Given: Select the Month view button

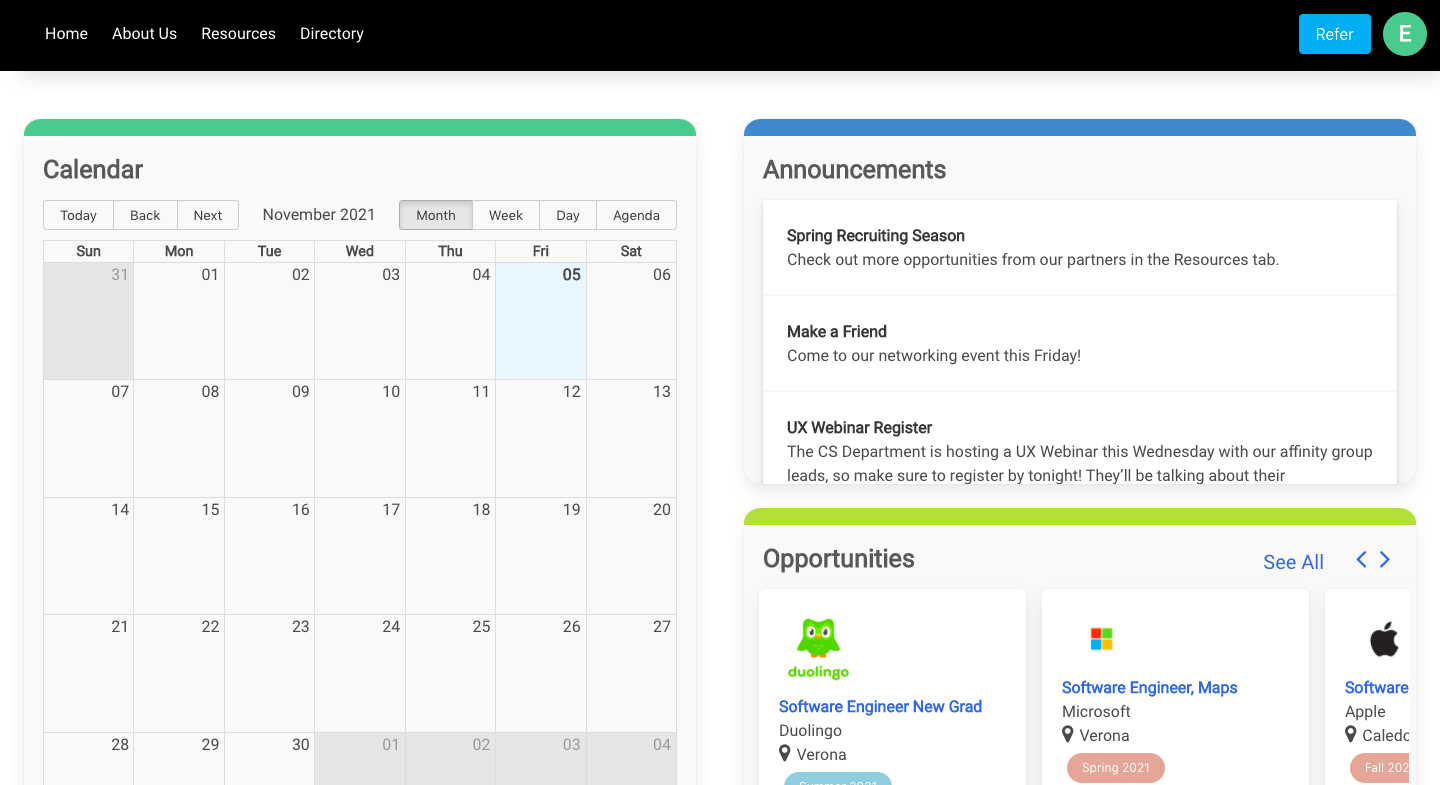Looking at the screenshot, I should (436, 215).
